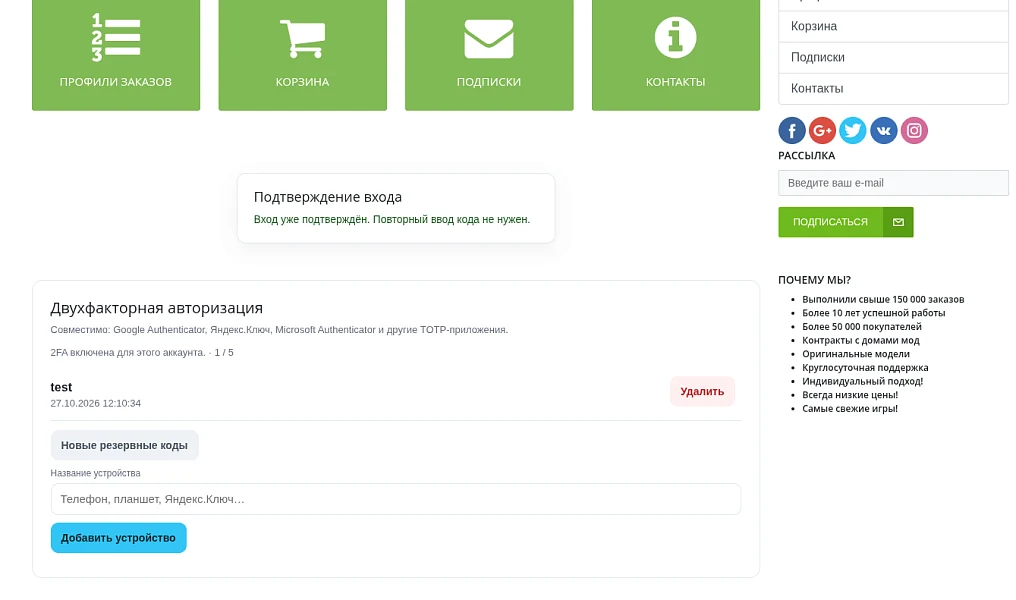Click Более 10 лет успешной работы
This screenshot has width=1016, height=600.
[873, 313]
